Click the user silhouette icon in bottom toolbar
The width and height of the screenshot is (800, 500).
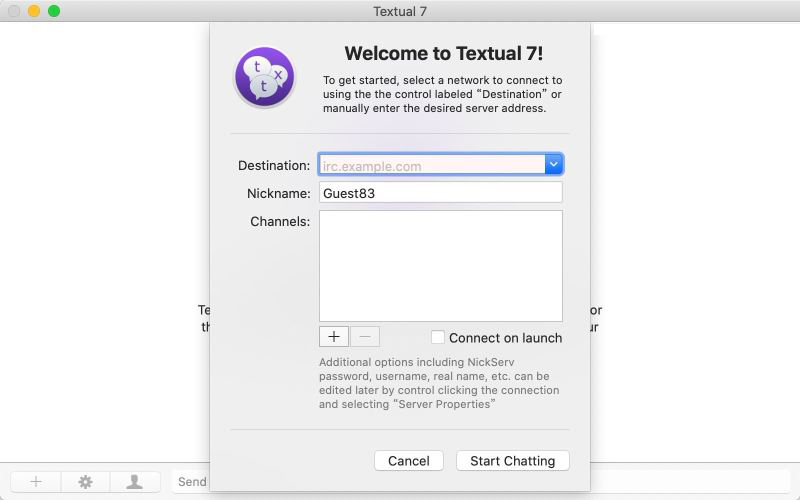point(135,482)
